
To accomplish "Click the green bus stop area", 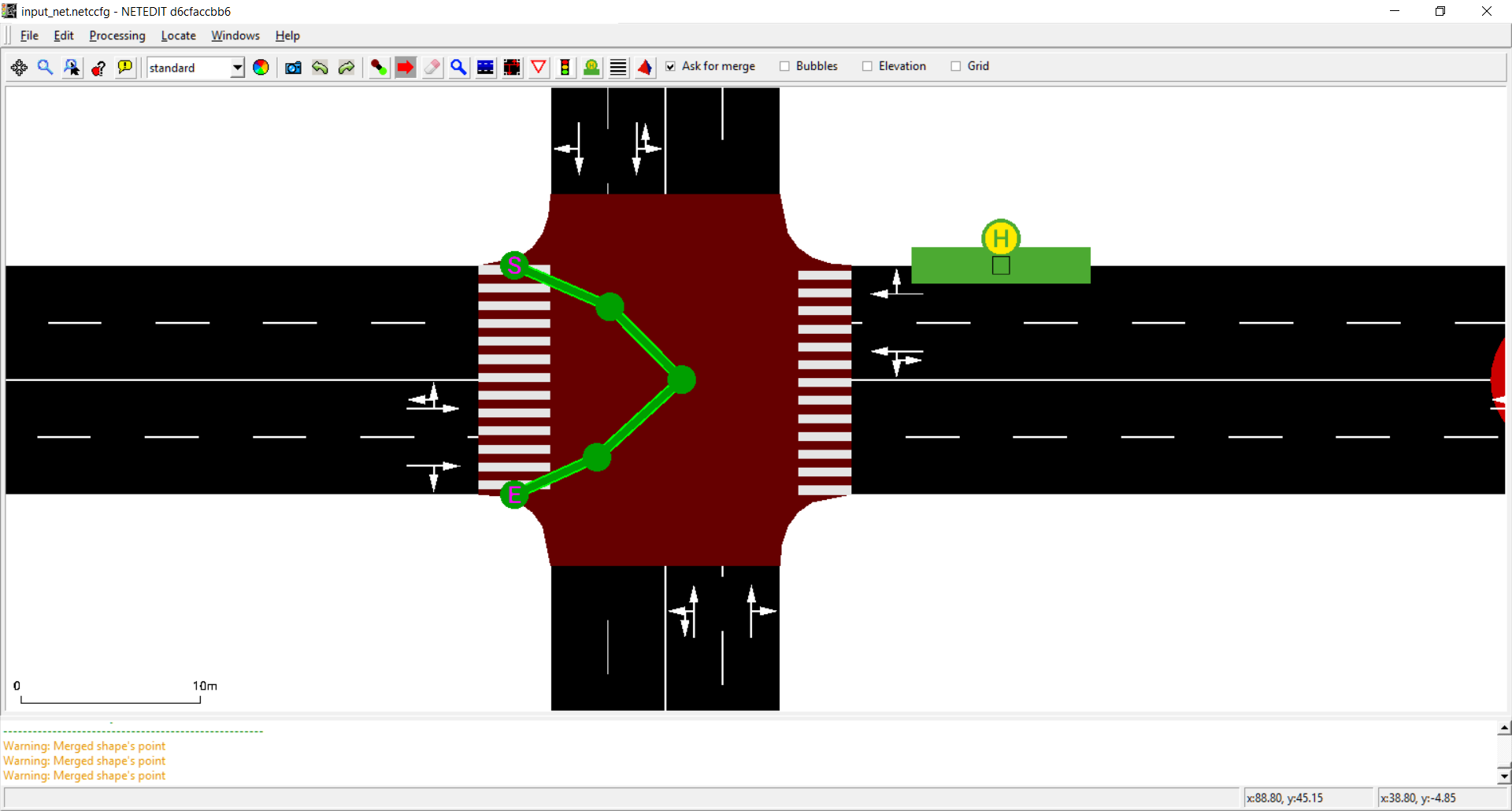I will pyautogui.click(x=945, y=266).
